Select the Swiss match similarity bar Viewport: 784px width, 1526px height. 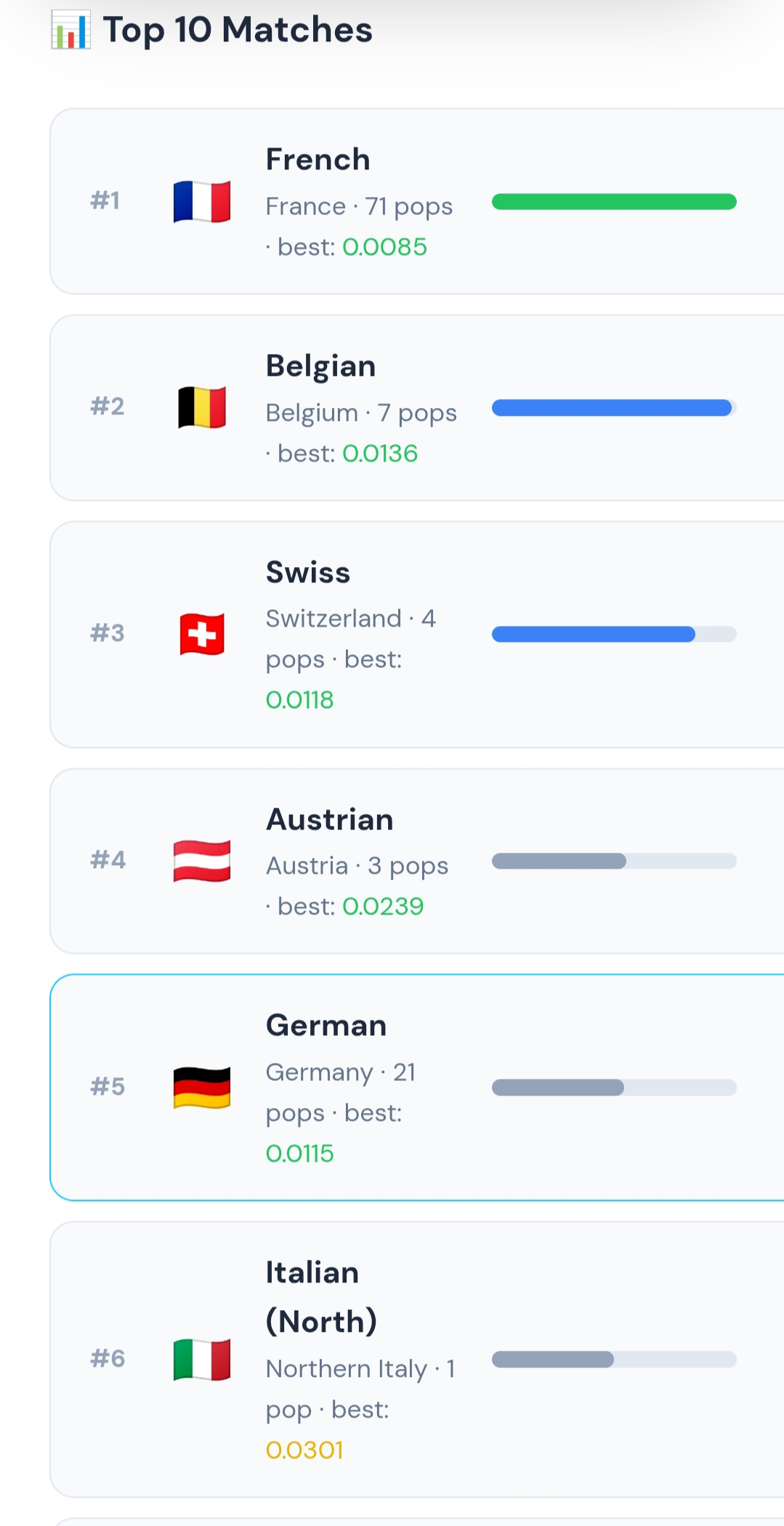click(614, 634)
